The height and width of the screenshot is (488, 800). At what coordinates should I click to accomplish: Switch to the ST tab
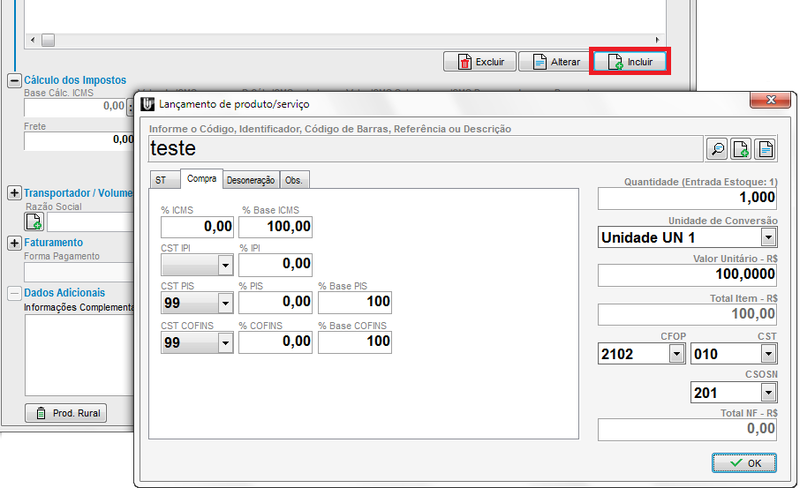pos(160,180)
